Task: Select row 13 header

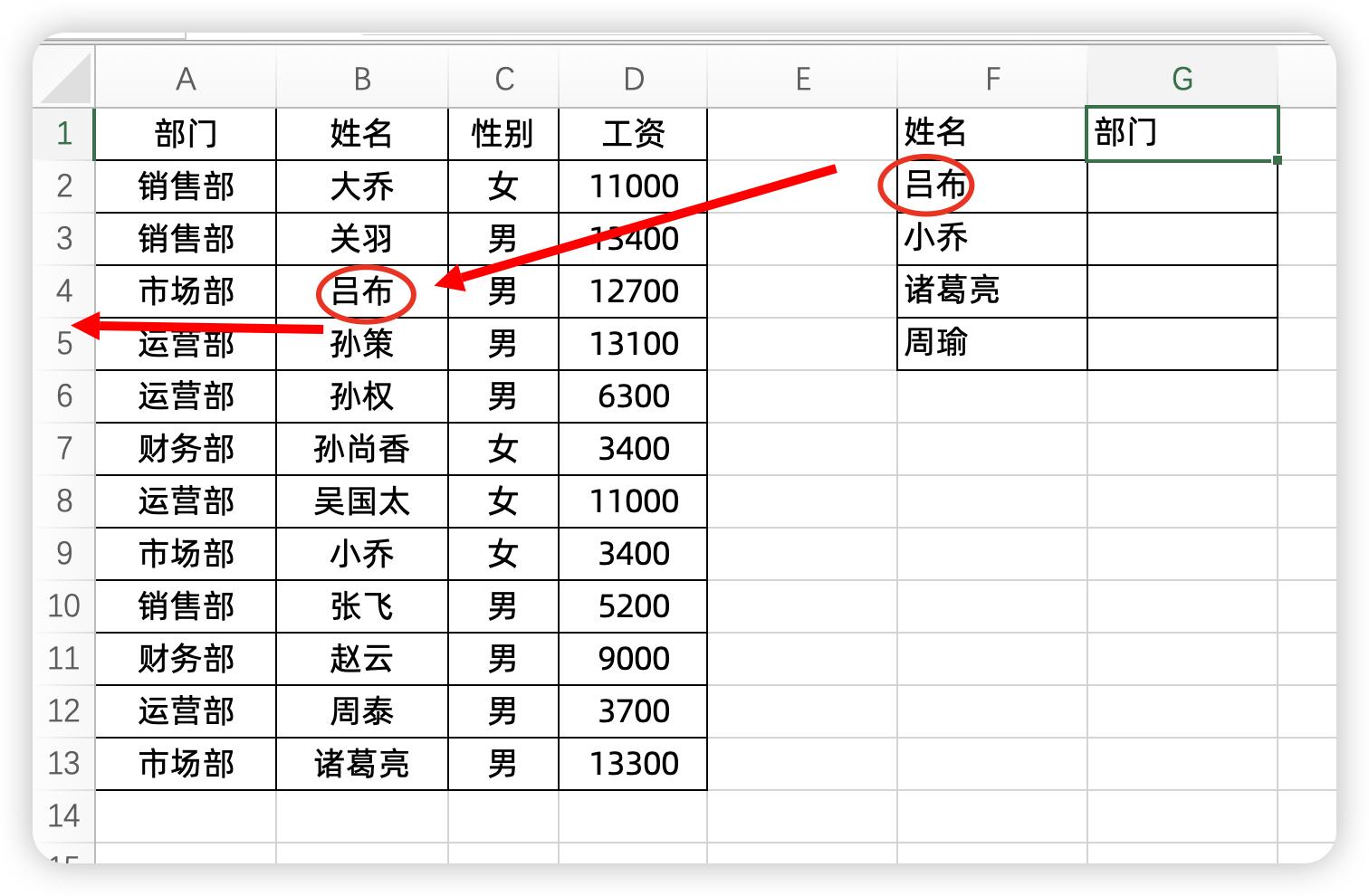Action: 64,764
